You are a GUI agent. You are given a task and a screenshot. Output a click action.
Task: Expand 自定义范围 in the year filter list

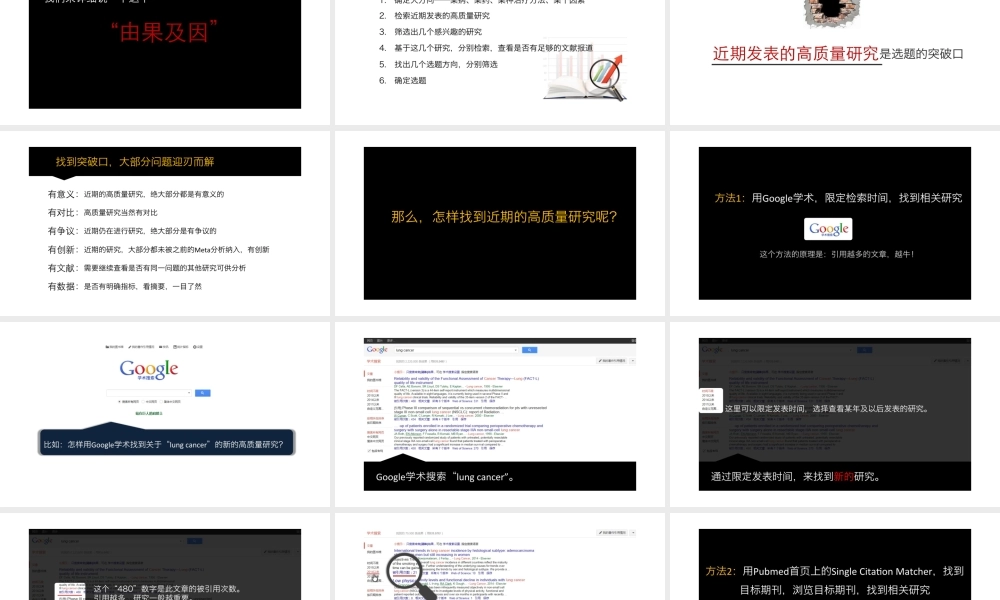tap(374, 406)
